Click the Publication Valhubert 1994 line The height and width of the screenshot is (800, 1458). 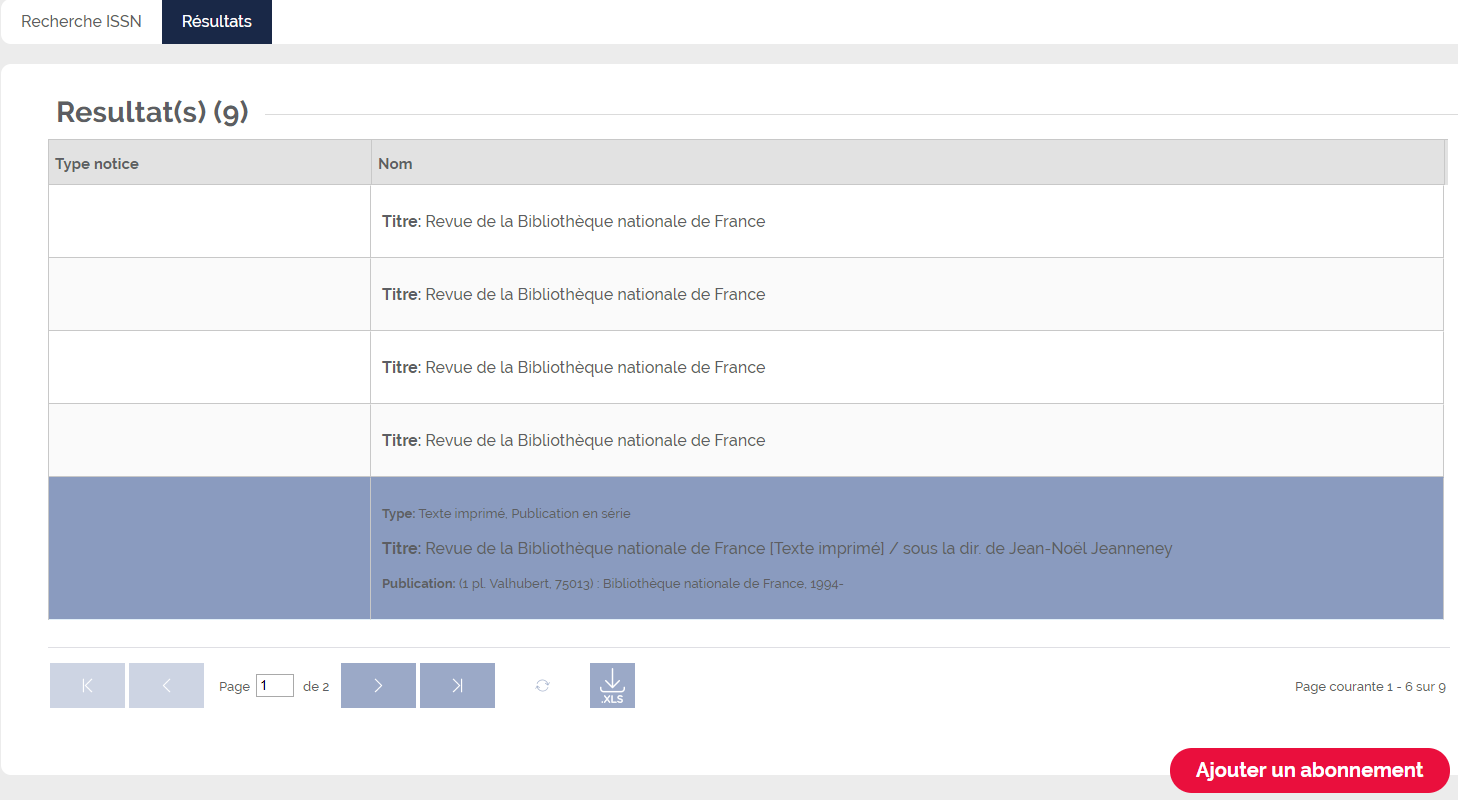613,584
